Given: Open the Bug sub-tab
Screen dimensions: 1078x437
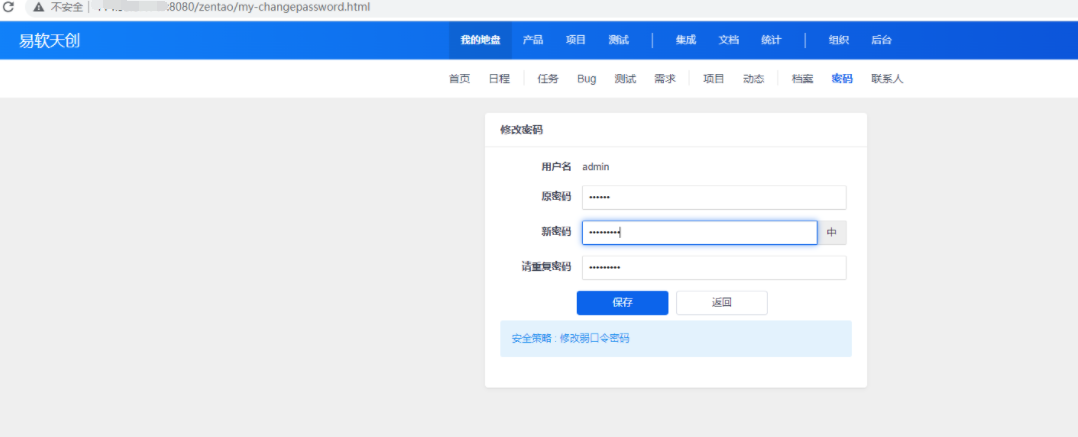Looking at the screenshot, I should tap(586, 79).
